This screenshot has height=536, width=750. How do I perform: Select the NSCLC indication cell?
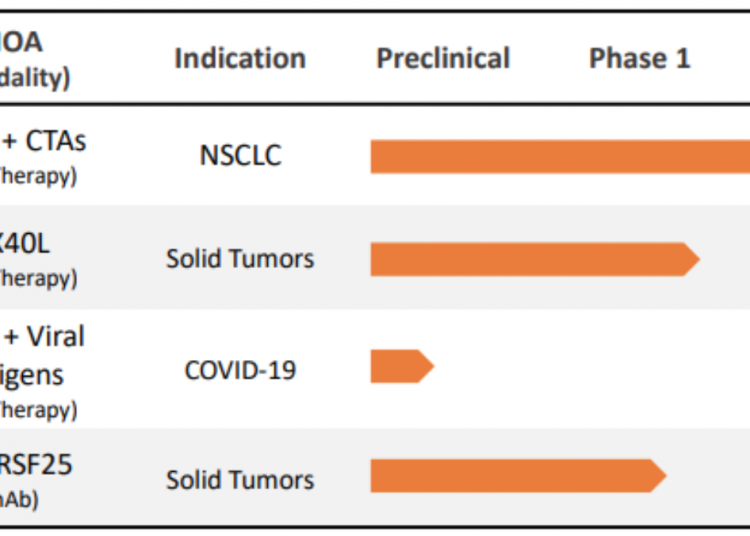point(240,156)
